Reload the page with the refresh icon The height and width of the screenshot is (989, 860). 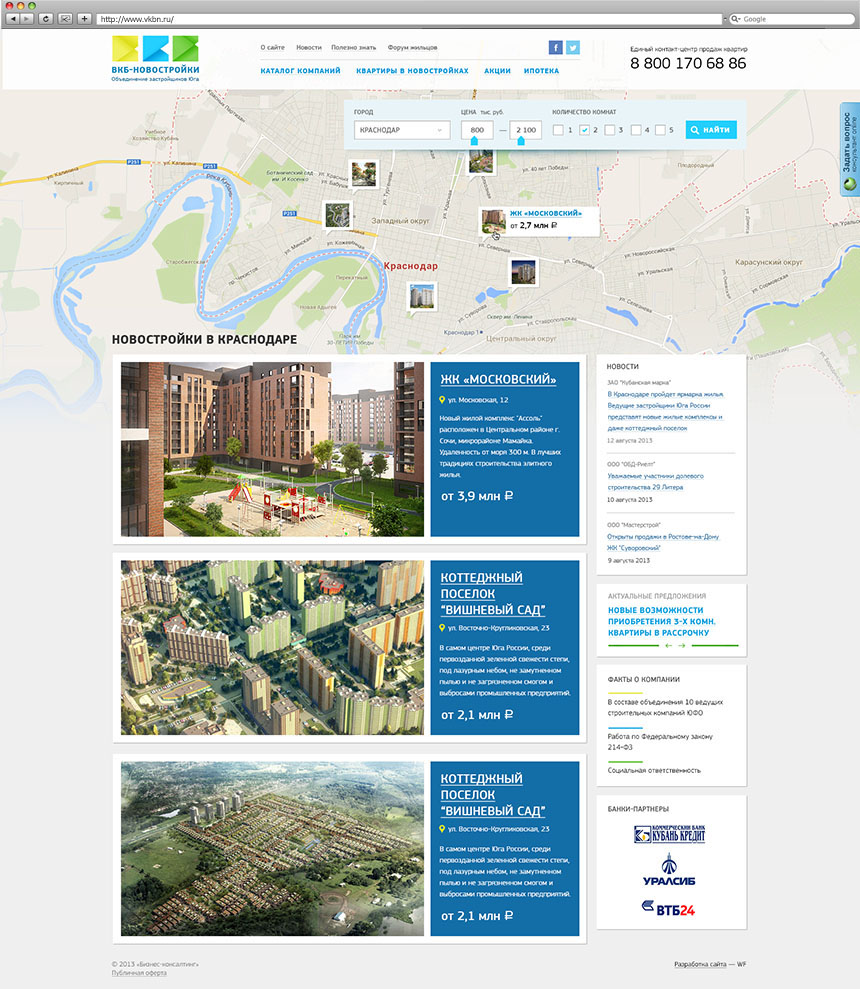coord(45,19)
